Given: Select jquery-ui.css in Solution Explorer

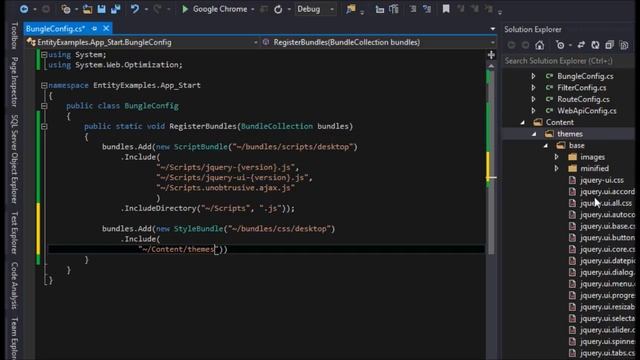Looking at the screenshot, I should click(x=602, y=180).
